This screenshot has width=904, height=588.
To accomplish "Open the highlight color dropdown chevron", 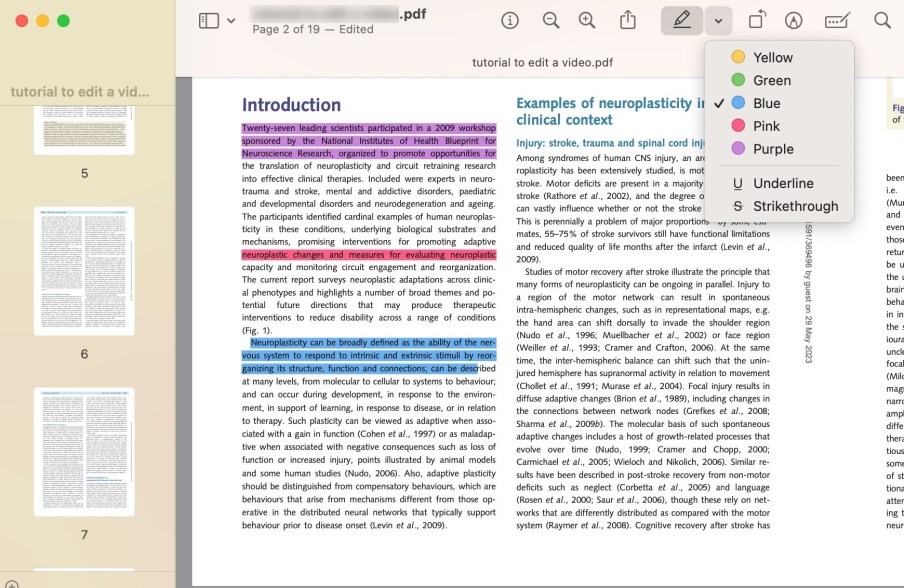I will pos(718,20).
